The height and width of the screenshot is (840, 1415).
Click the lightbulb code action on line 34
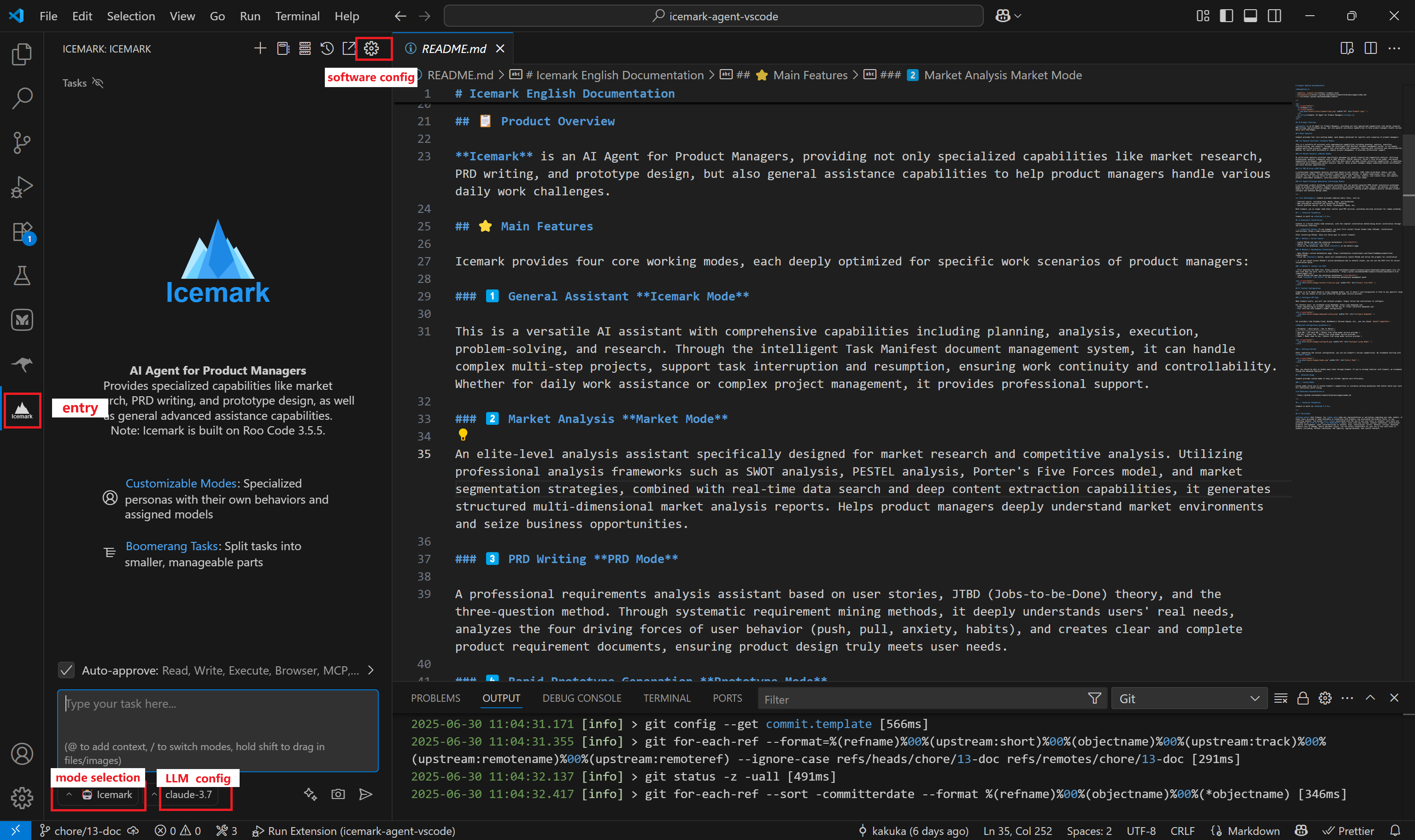click(463, 435)
